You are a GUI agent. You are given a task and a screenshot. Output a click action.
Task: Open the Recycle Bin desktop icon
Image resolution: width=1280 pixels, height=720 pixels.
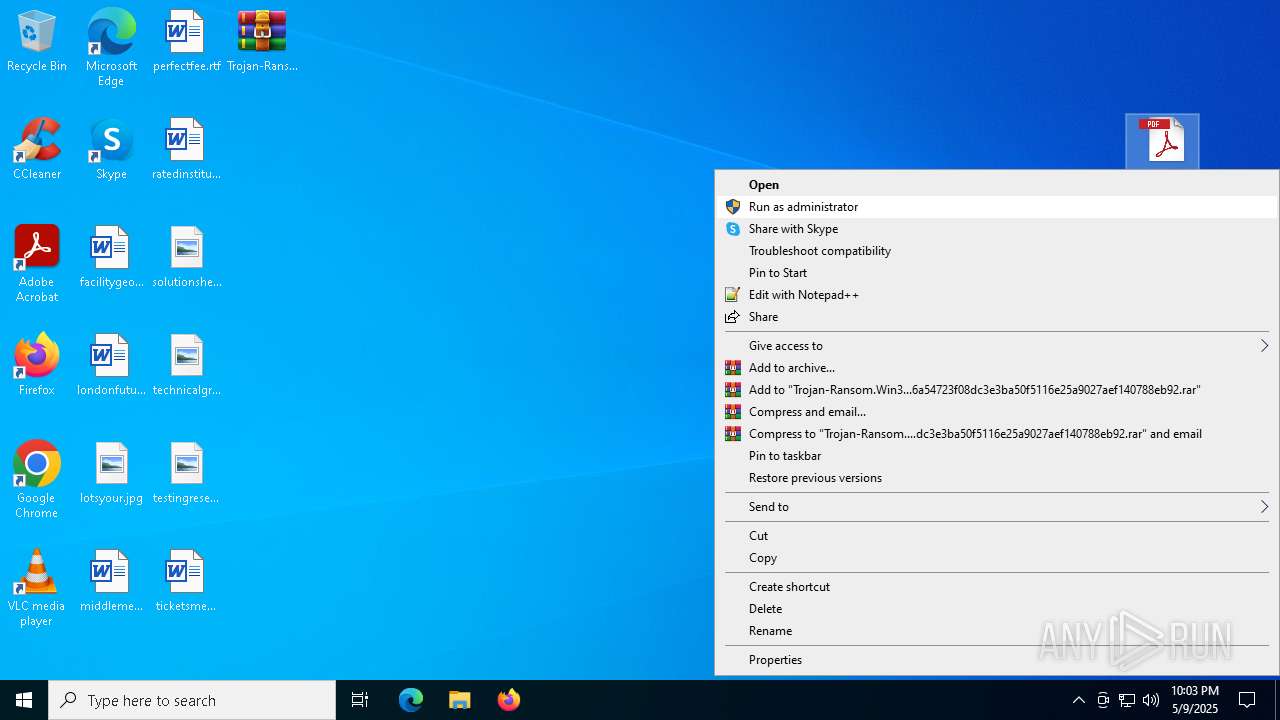[x=37, y=42]
